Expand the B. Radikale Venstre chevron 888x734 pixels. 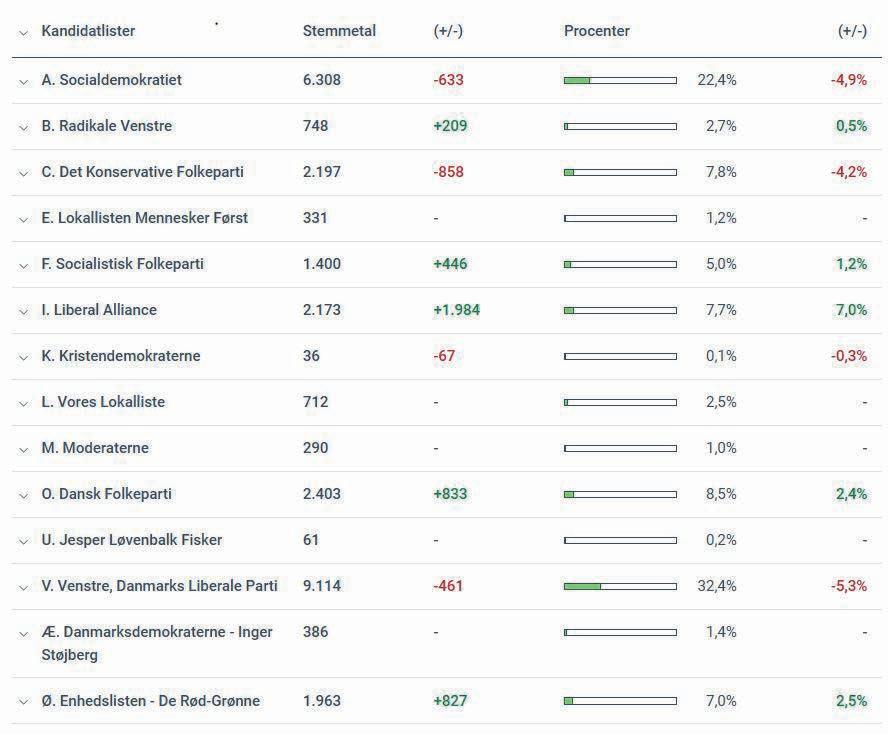[x=23, y=127]
